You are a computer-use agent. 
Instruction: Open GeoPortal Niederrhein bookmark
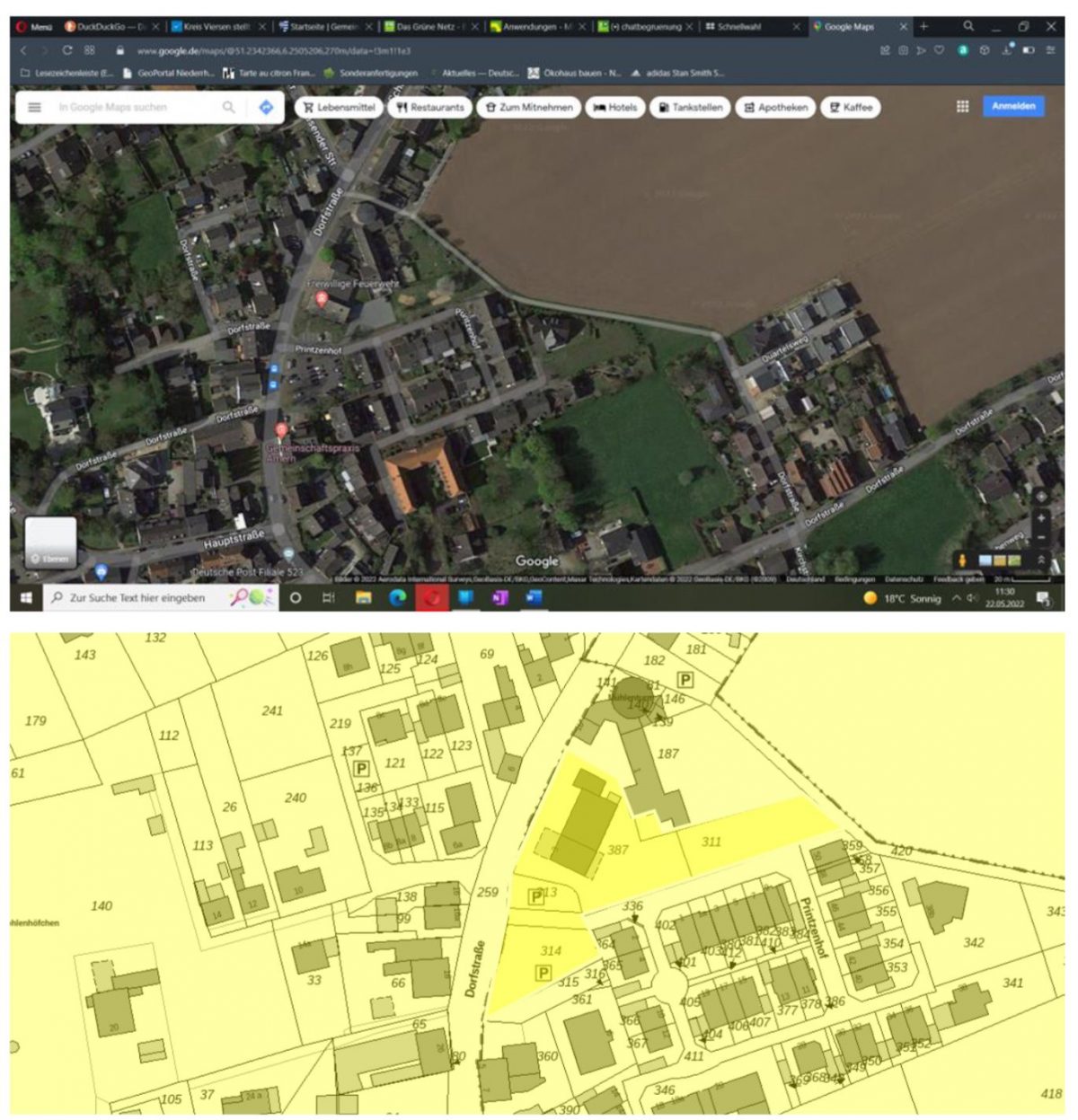click(169, 73)
